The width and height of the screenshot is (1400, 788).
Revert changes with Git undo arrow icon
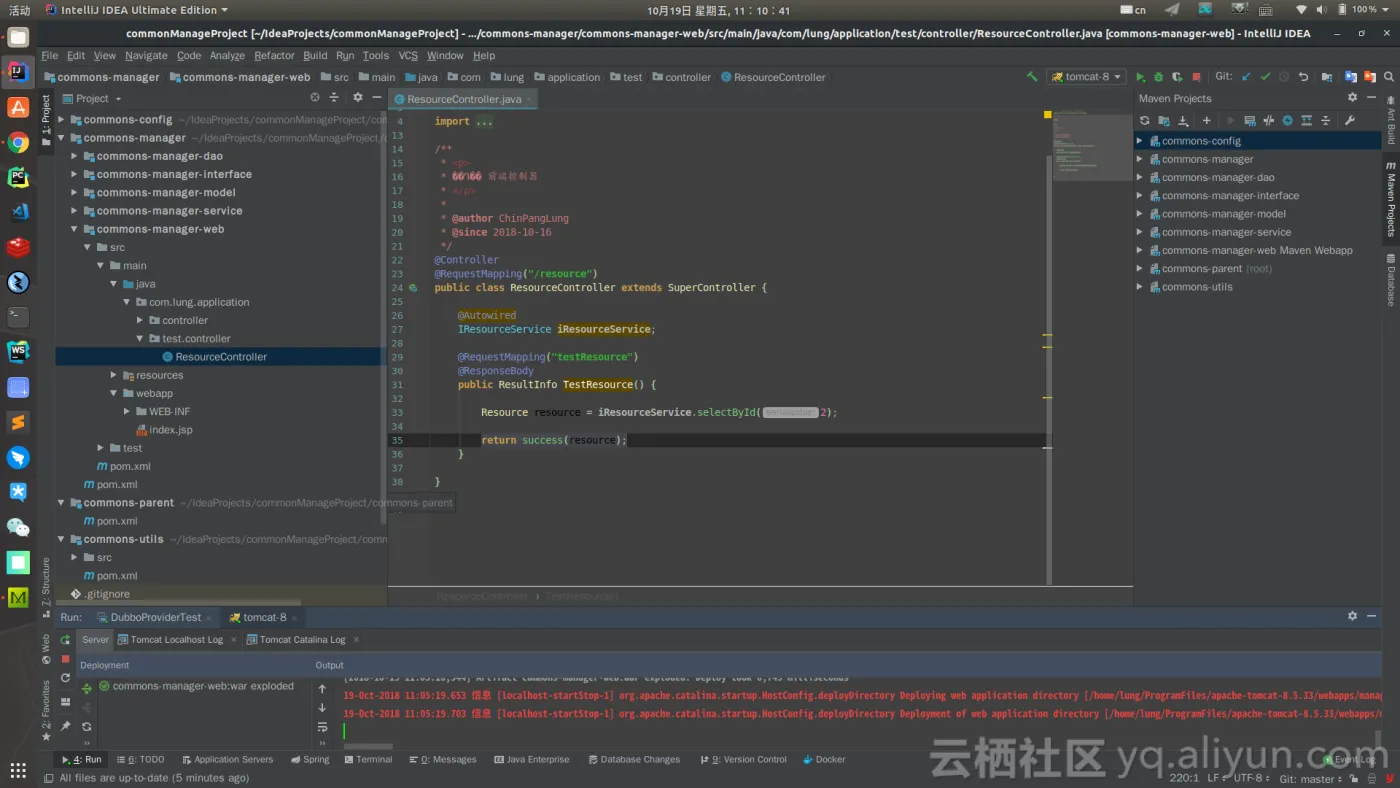1303,77
